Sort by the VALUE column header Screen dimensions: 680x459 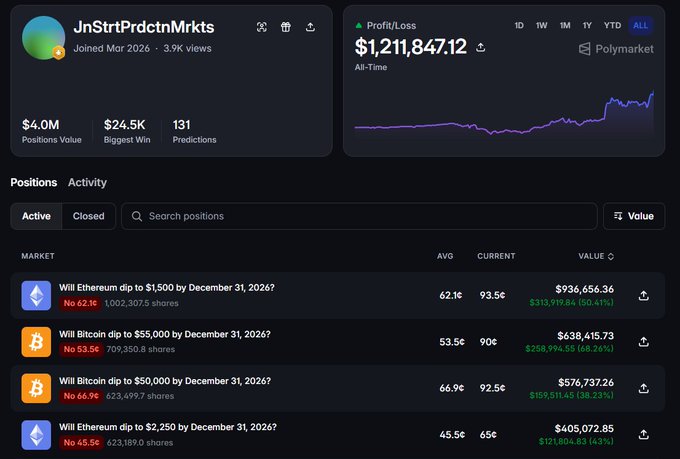596,256
